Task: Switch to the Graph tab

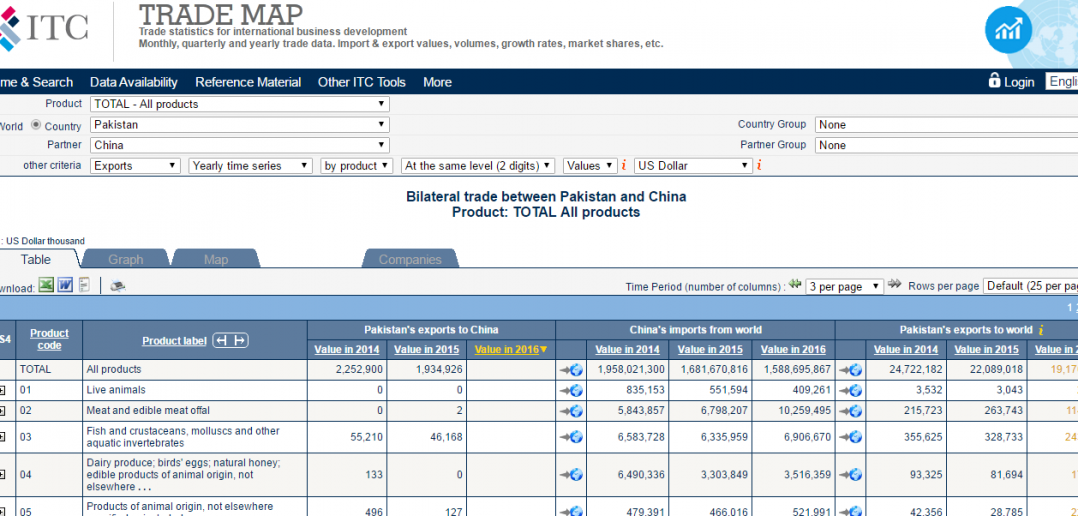Action: [x=126, y=259]
